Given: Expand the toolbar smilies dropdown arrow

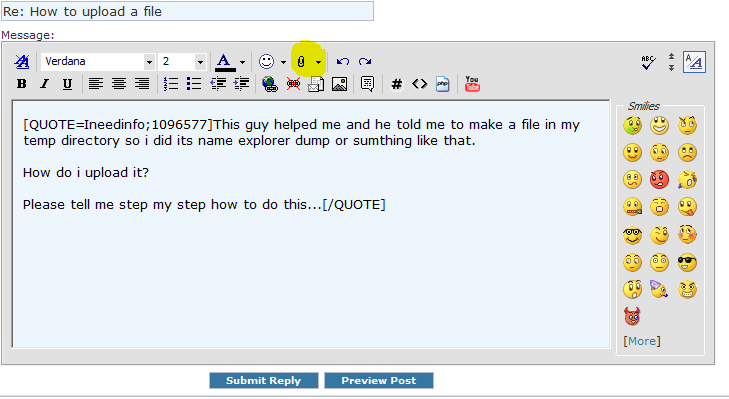Looking at the screenshot, I should point(283,62).
